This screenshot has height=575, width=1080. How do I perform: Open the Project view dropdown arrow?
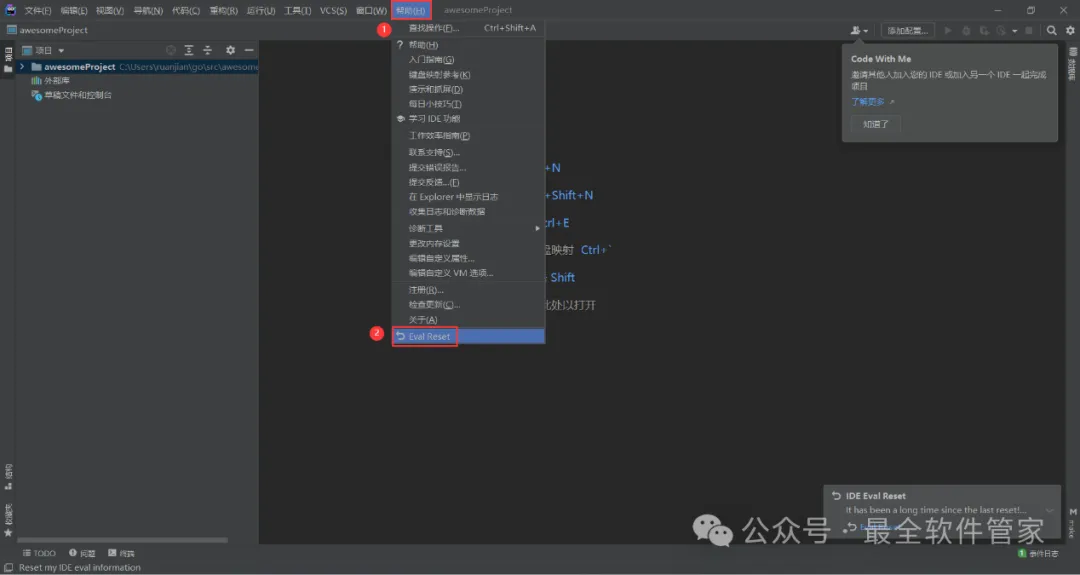[61, 50]
